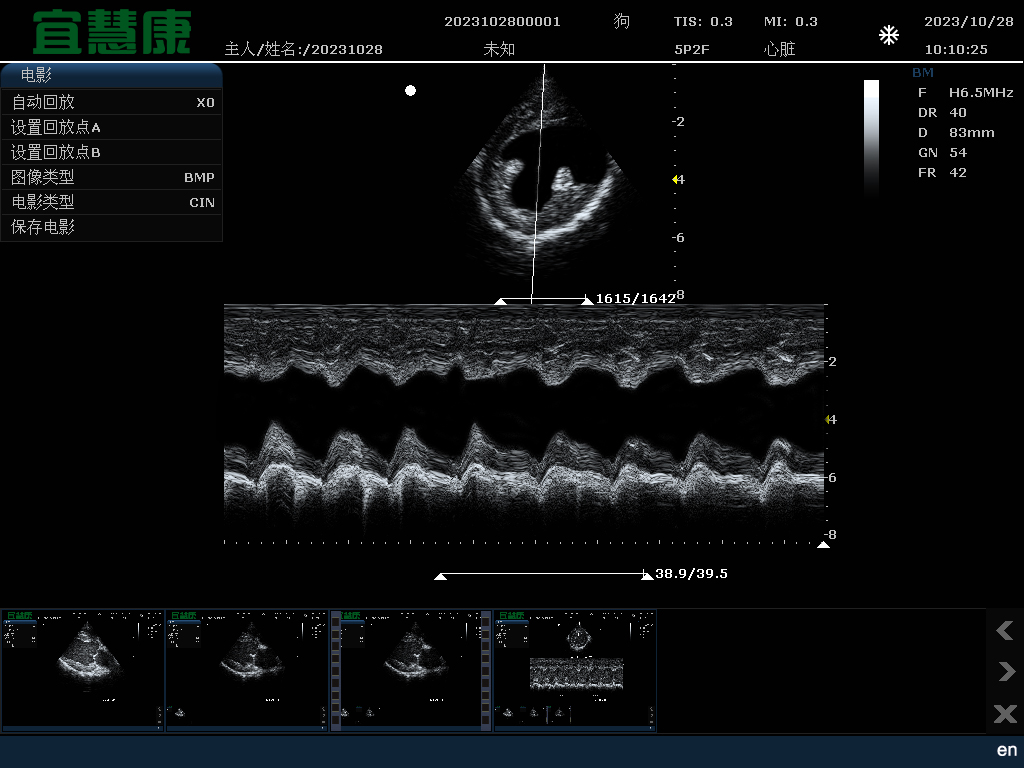Click the white probe orientation dot
The height and width of the screenshot is (768, 1024).
(410, 91)
